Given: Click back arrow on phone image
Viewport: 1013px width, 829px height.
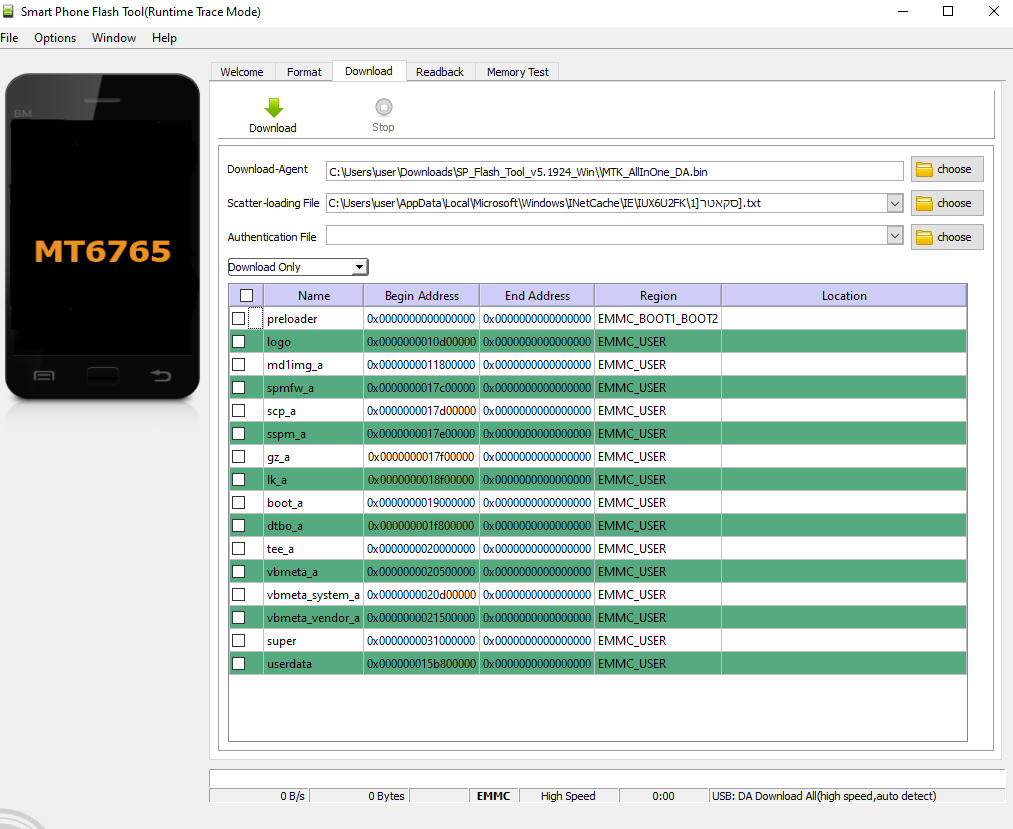Looking at the screenshot, I should 161,376.
